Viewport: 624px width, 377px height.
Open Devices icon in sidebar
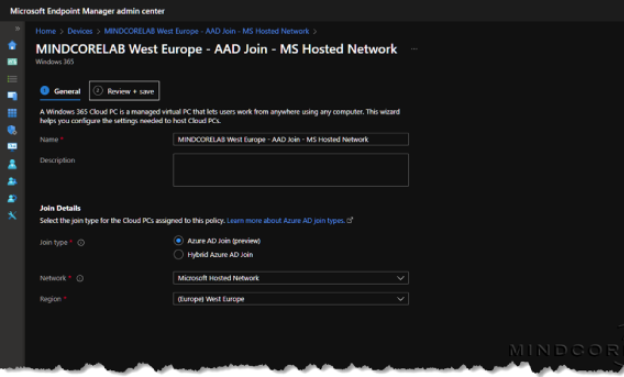pos(12,96)
